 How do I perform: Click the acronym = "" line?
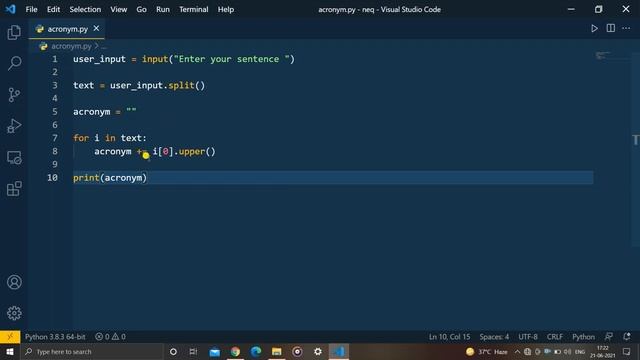tap(104, 112)
